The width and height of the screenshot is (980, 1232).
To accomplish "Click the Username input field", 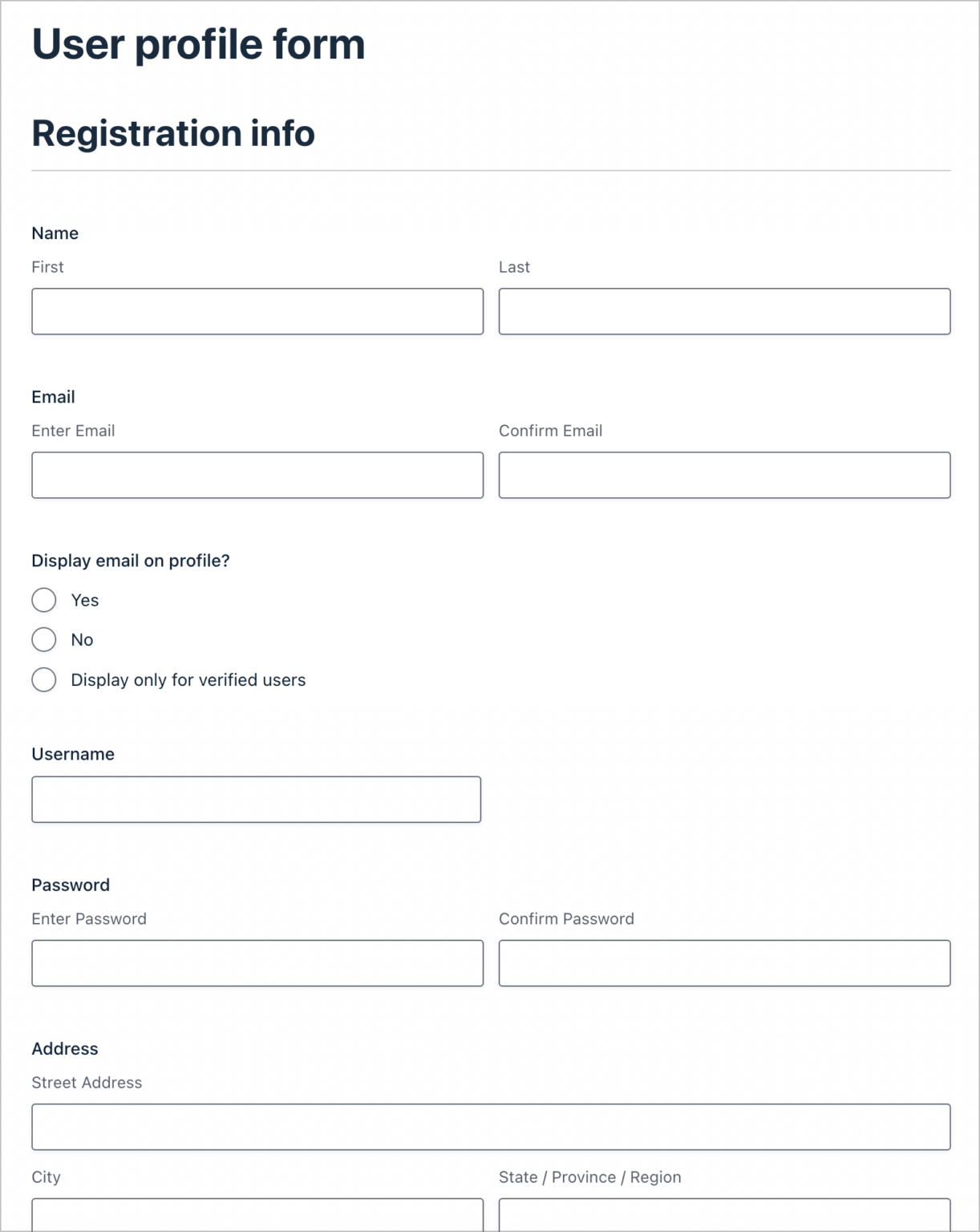I will [255, 799].
